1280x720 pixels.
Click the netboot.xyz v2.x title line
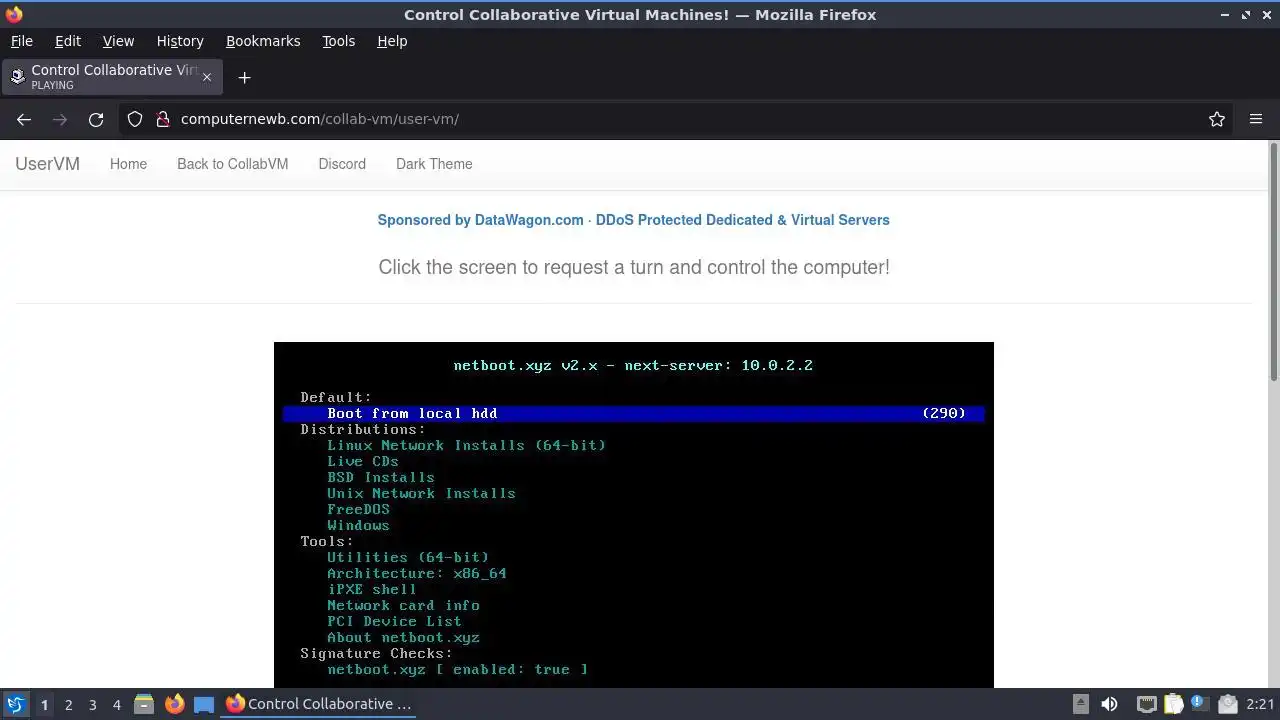(633, 365)
